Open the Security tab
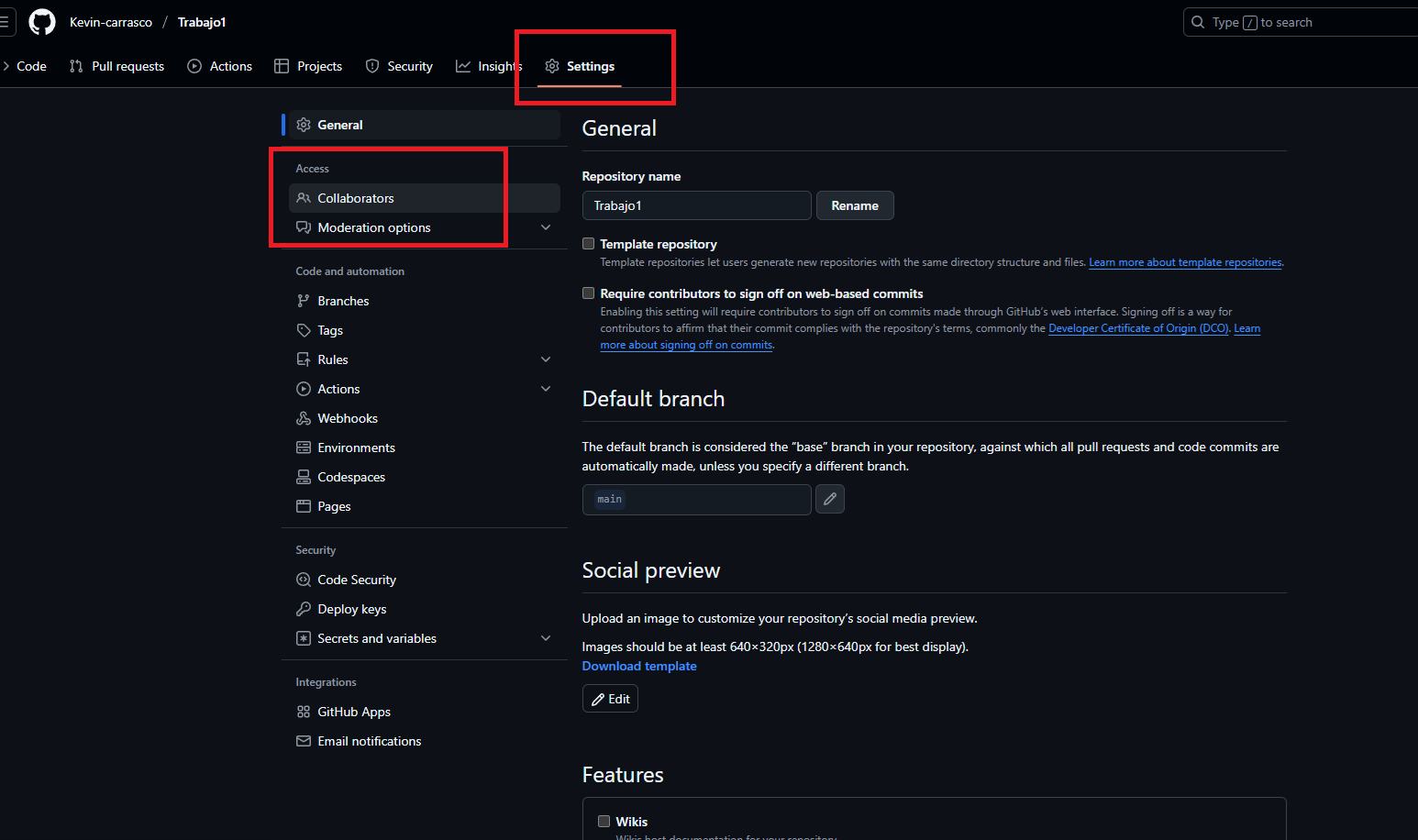 click(x=399, y=66)
